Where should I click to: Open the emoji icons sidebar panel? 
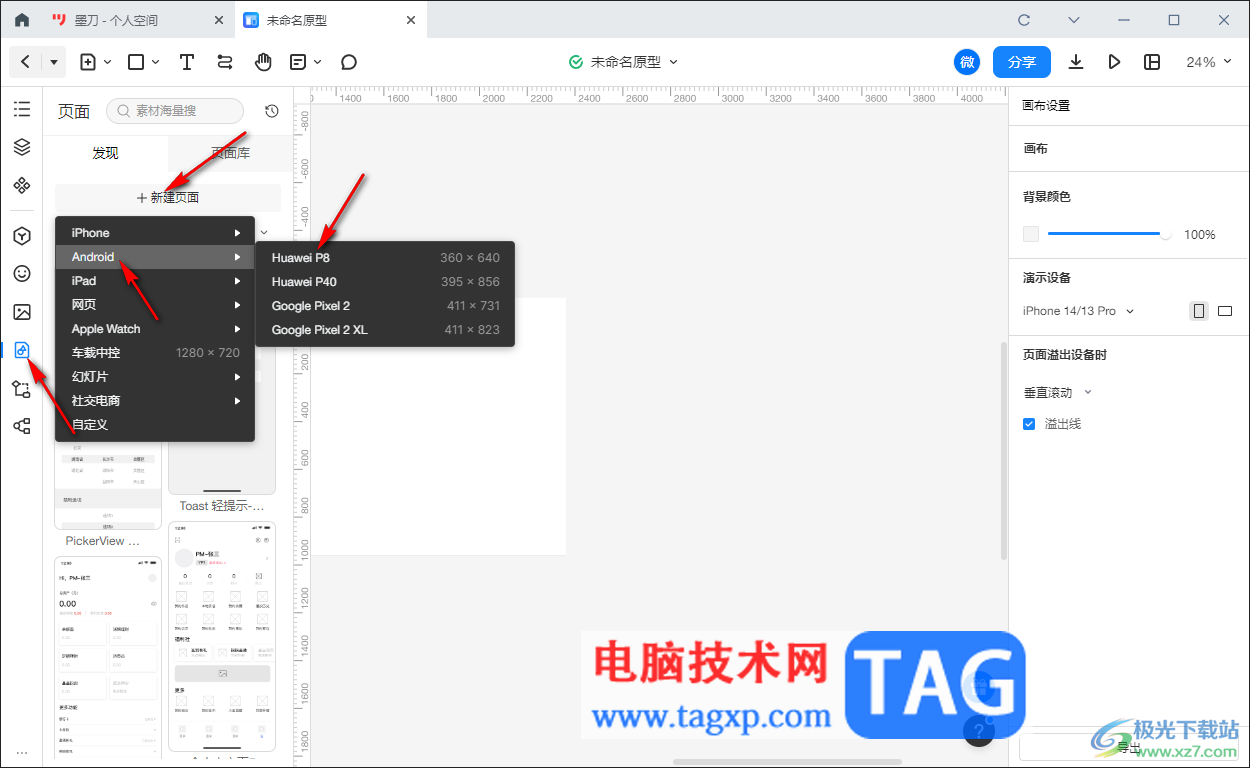coord(22,274)
